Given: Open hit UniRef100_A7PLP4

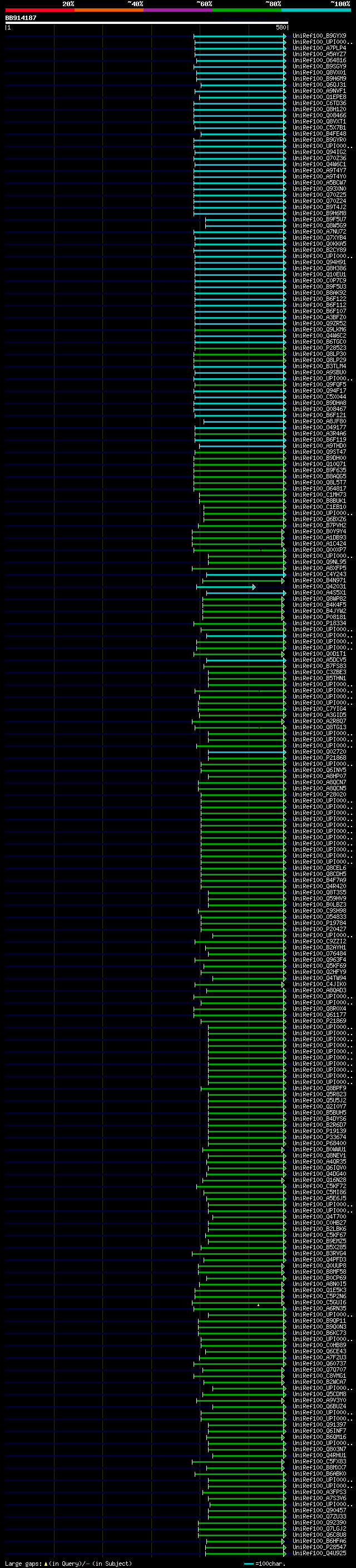Looking at the screenshot, I should [319, 48].
